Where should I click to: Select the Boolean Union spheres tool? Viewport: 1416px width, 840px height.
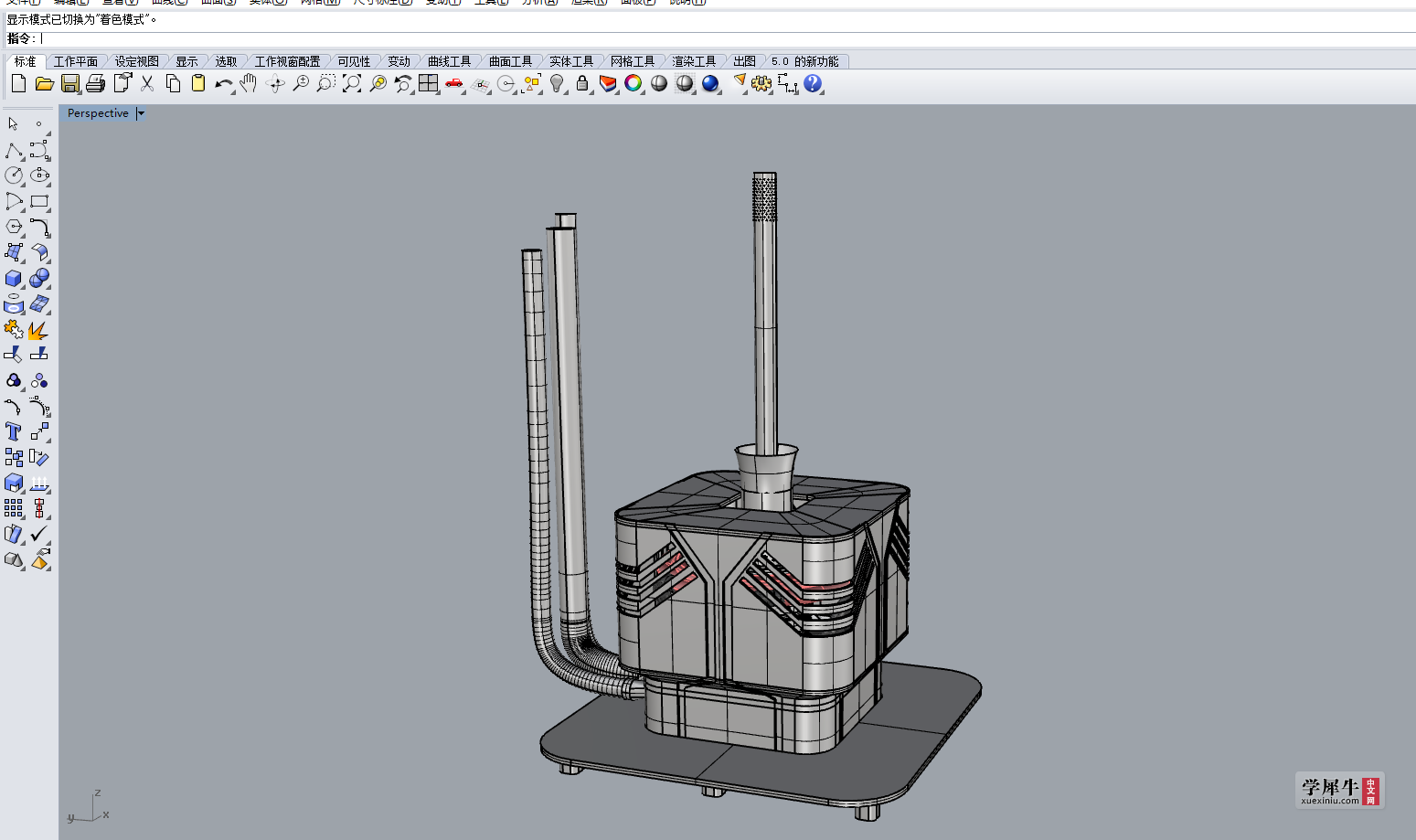(39, 278)
